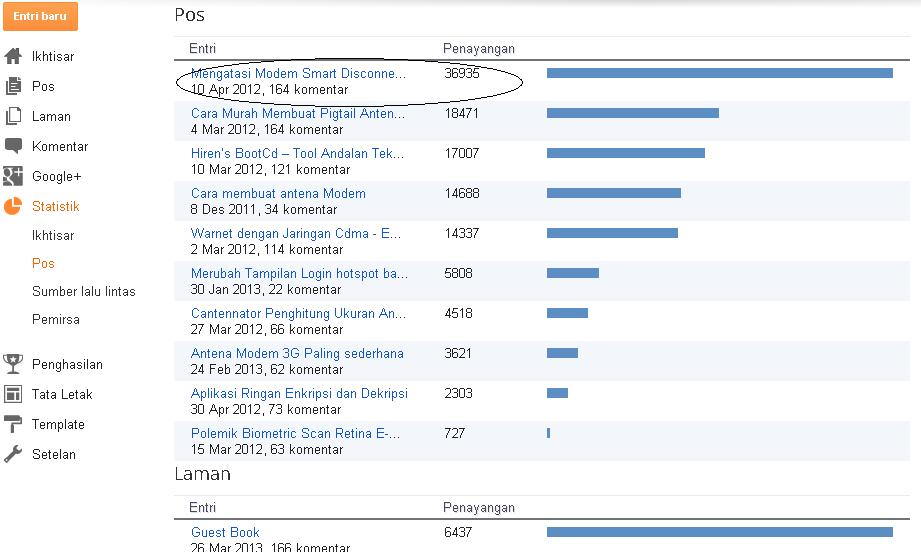Screen dimensions: 921x552
Task: Select the Statistik menu label
Action: pyautogui.click(x=55, y=206)
